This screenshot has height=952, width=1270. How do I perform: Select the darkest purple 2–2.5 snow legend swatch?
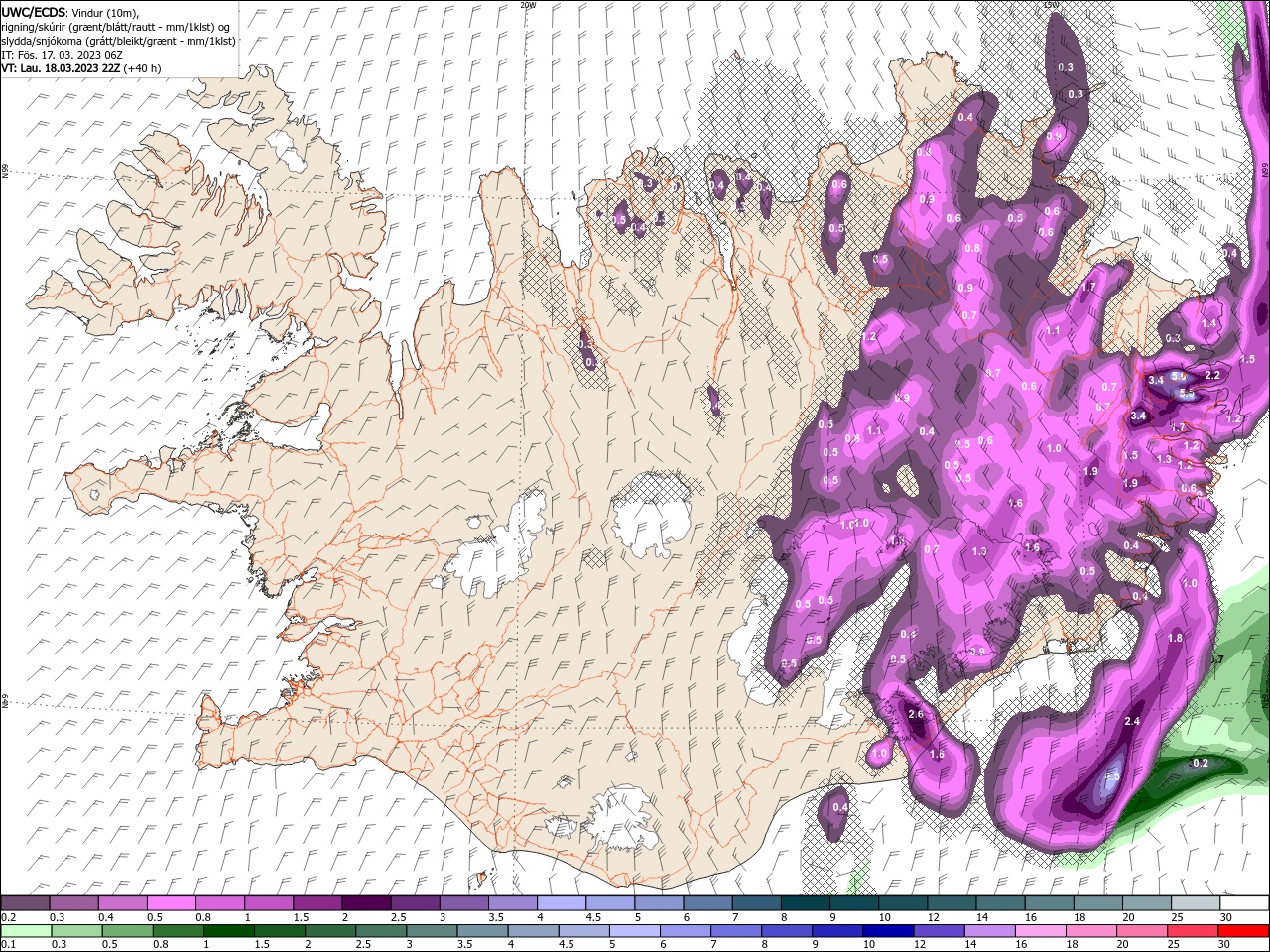365,903
